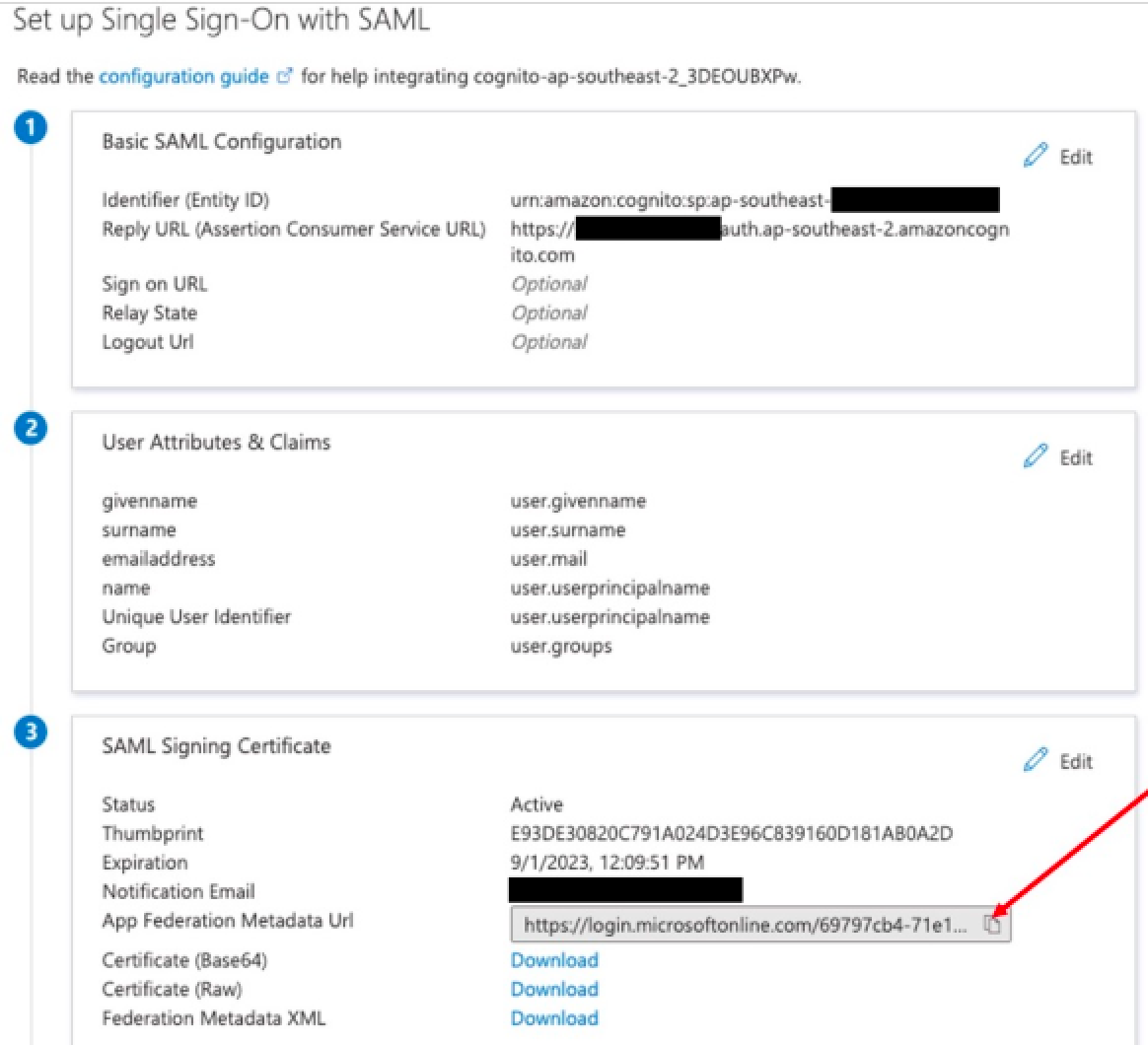Click the certificate Thumbprint value
This screenshot has width=1148, height=1045.
[x=731, y=834]
